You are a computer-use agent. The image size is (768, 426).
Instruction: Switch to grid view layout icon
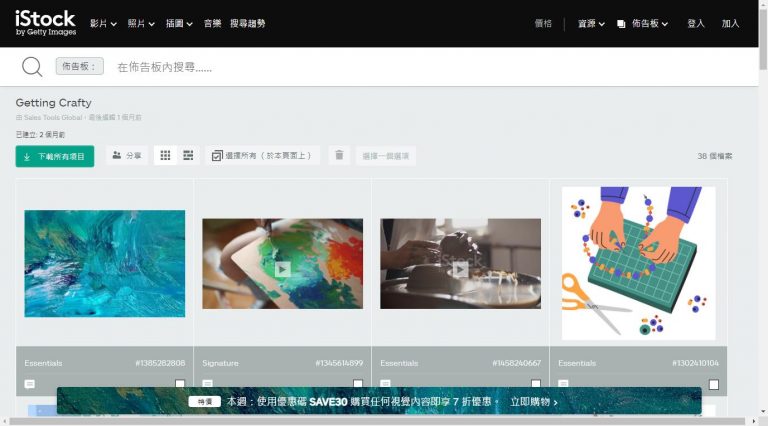166,156
